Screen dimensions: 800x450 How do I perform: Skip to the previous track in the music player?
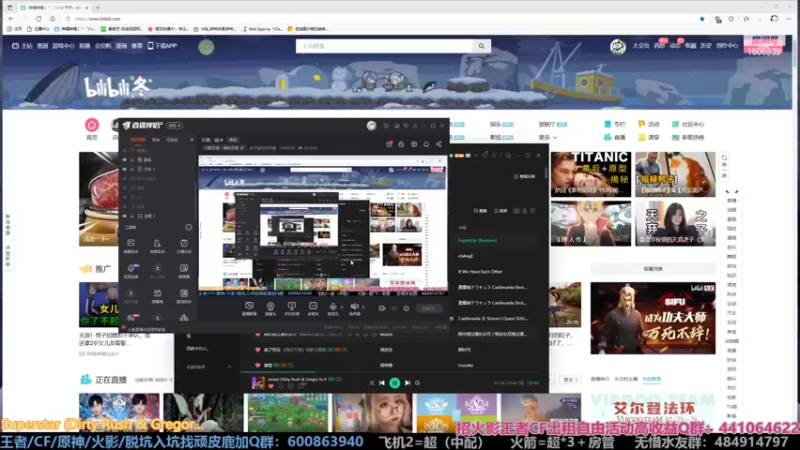[x=382, y=383]
